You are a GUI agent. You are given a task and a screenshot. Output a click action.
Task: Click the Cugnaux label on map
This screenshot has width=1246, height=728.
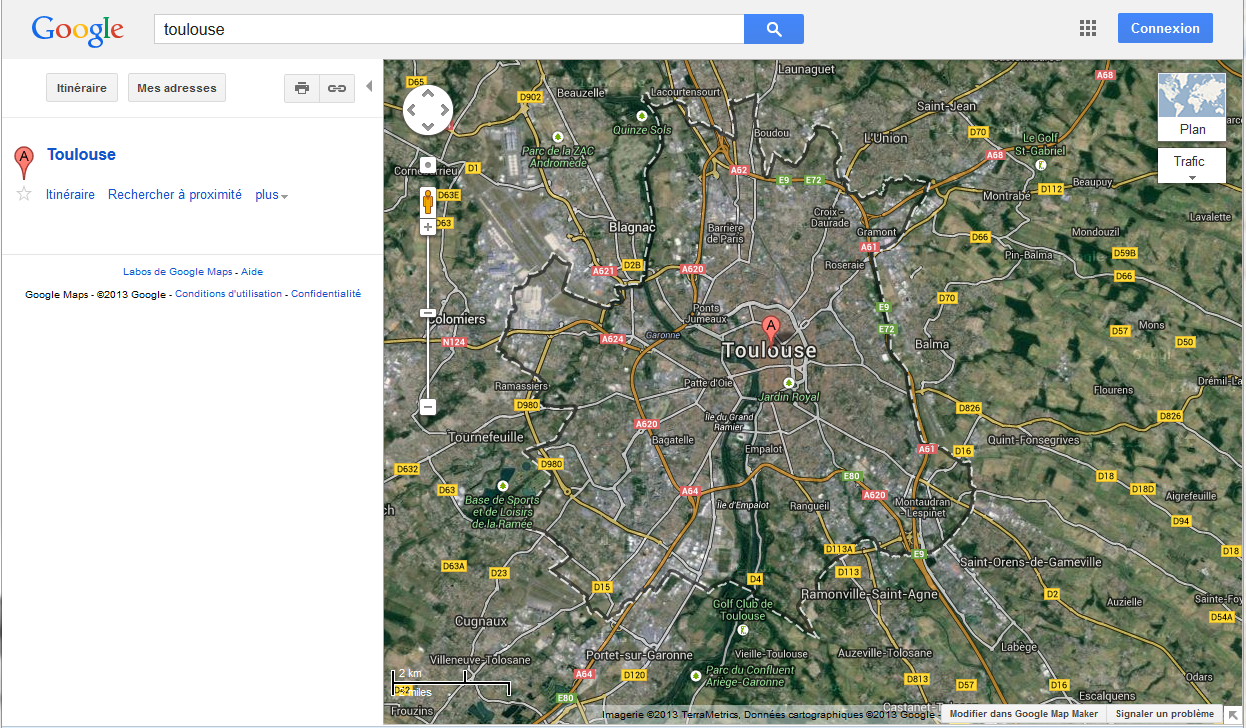point(482,621)
